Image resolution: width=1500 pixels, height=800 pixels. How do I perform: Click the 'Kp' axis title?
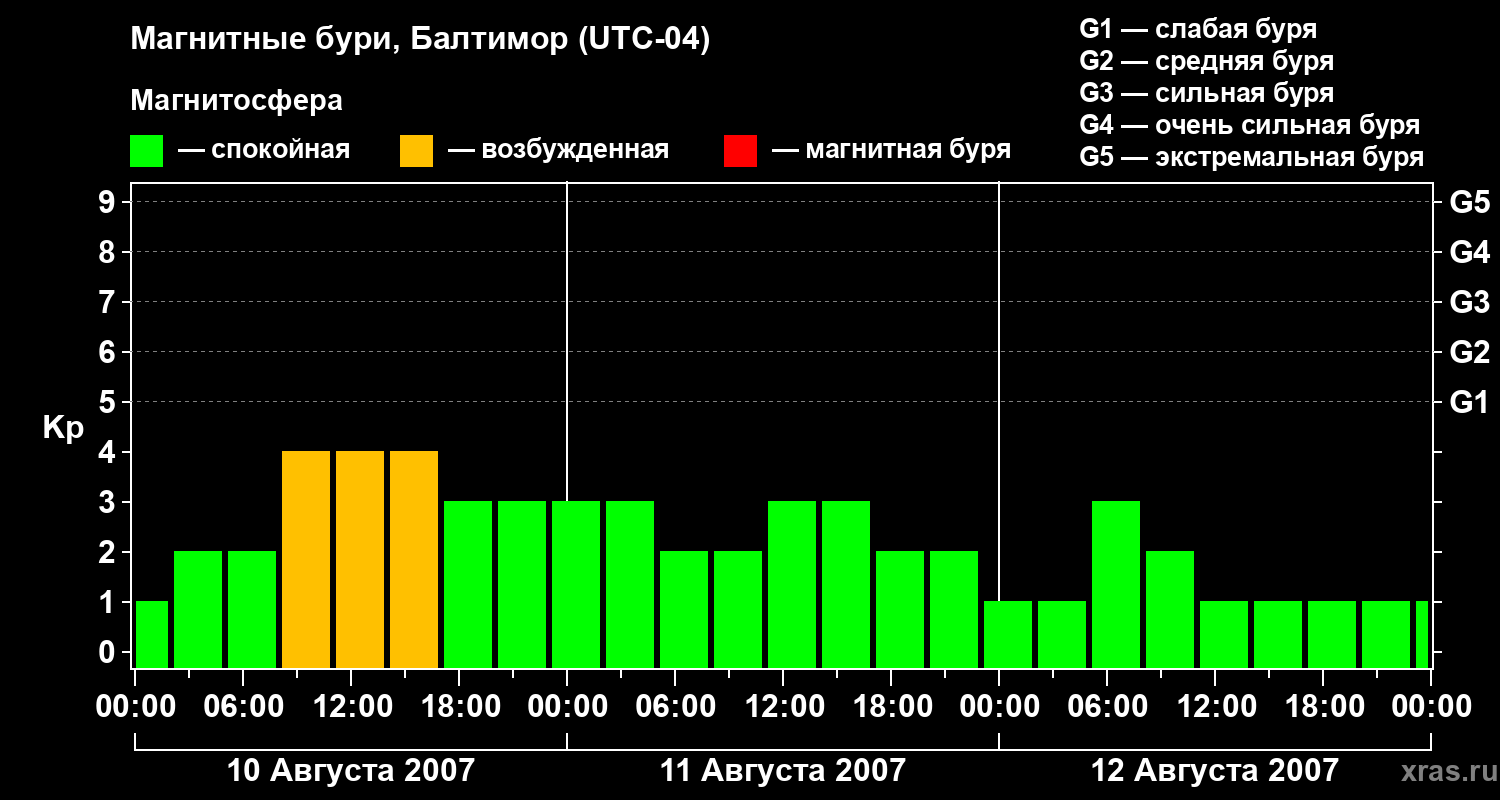pos(63,428)
